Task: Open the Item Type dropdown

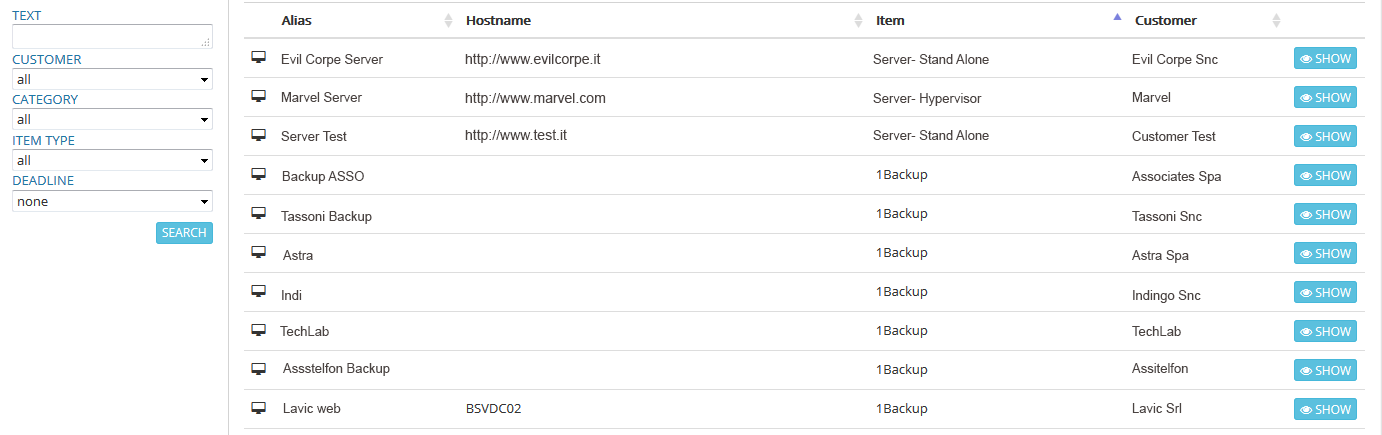Action: (x=112, y=160)
